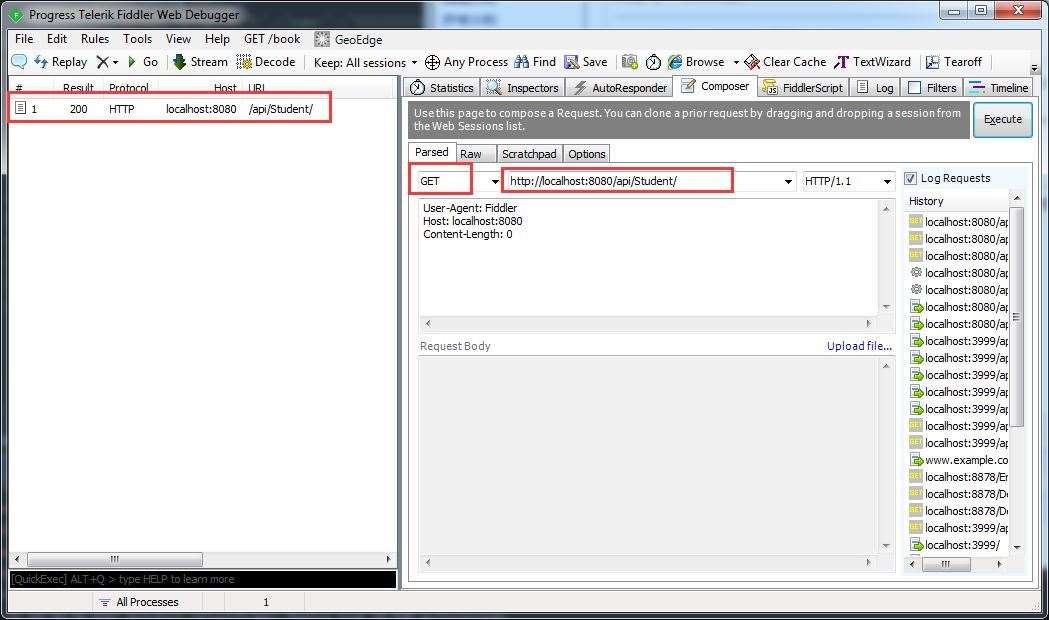This screenshot has height=620, width=1049.
Task: Click the QuickExec command box
Action: 203,579
